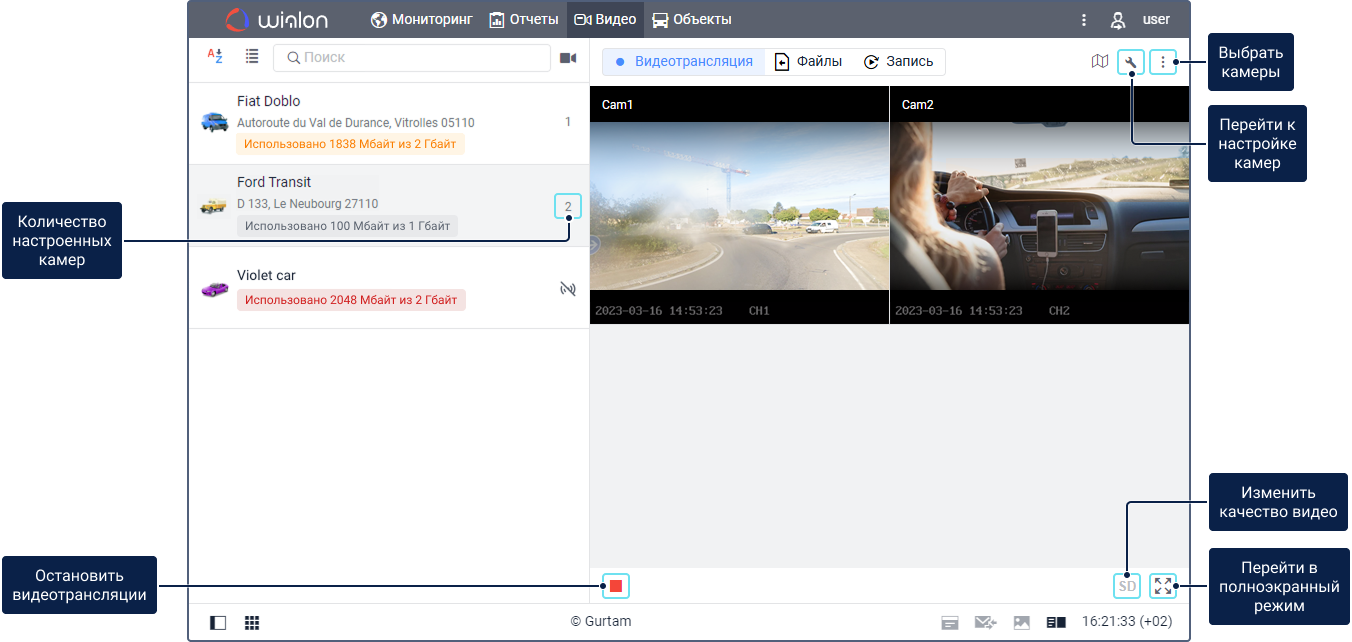
Task: Go to the Мониторинг menu item
Action: (x=421, y=20)
